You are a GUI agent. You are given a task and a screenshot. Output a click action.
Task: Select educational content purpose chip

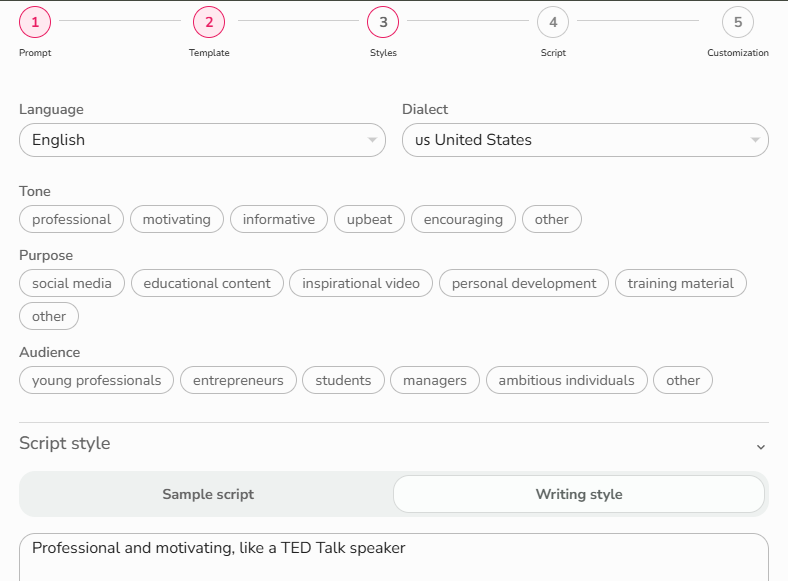(x=207, y=283)
